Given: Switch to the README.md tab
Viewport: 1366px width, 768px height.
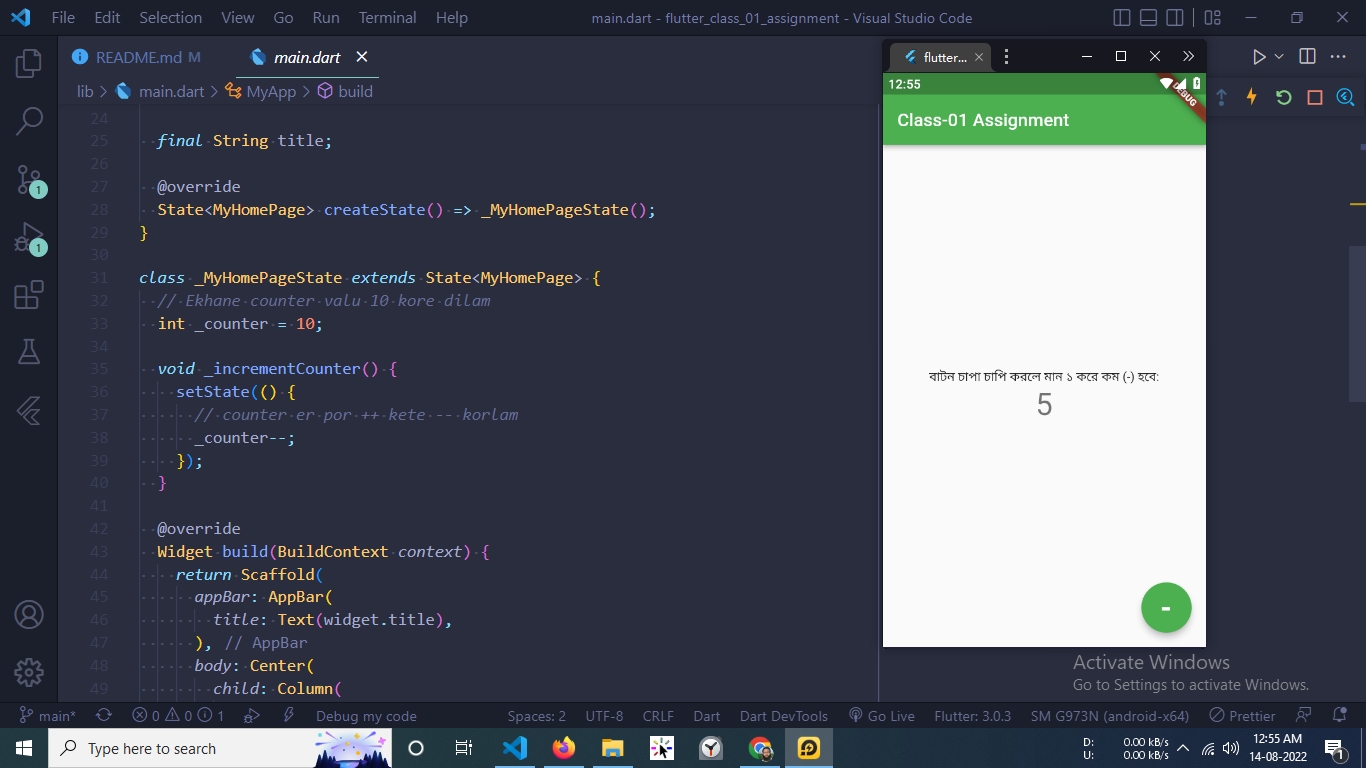Looking at the screenshot, I should tap(140, 57).
